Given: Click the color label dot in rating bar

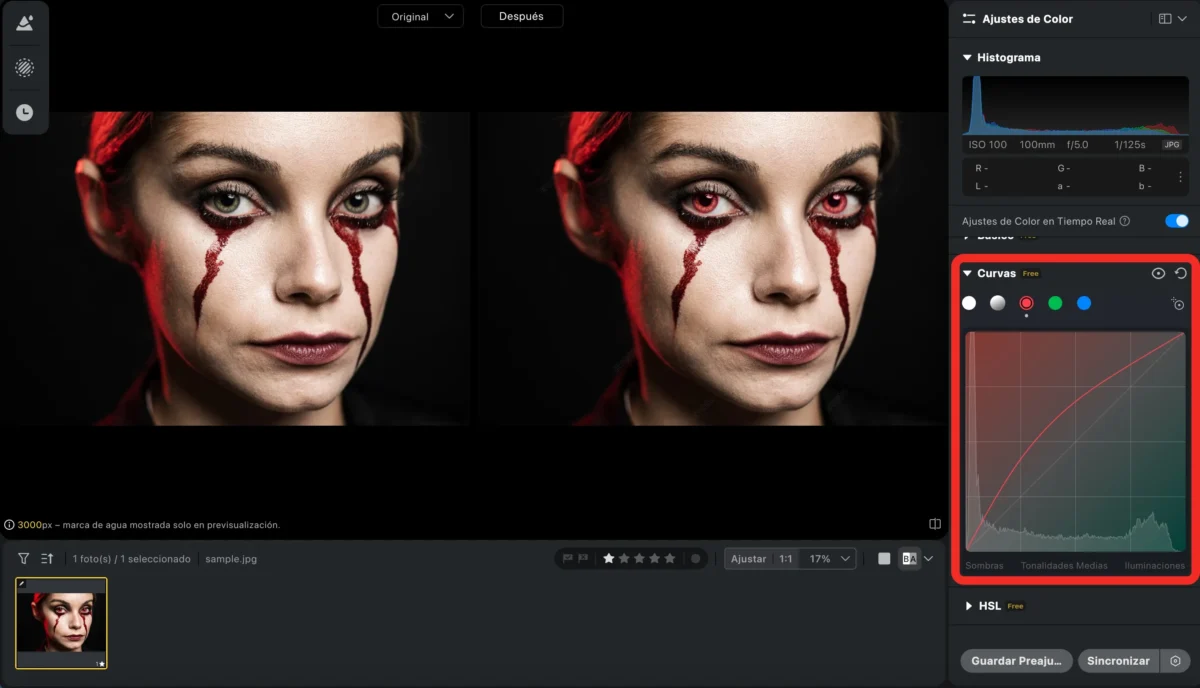Looking at the screenshot, I should coord(695,559).
